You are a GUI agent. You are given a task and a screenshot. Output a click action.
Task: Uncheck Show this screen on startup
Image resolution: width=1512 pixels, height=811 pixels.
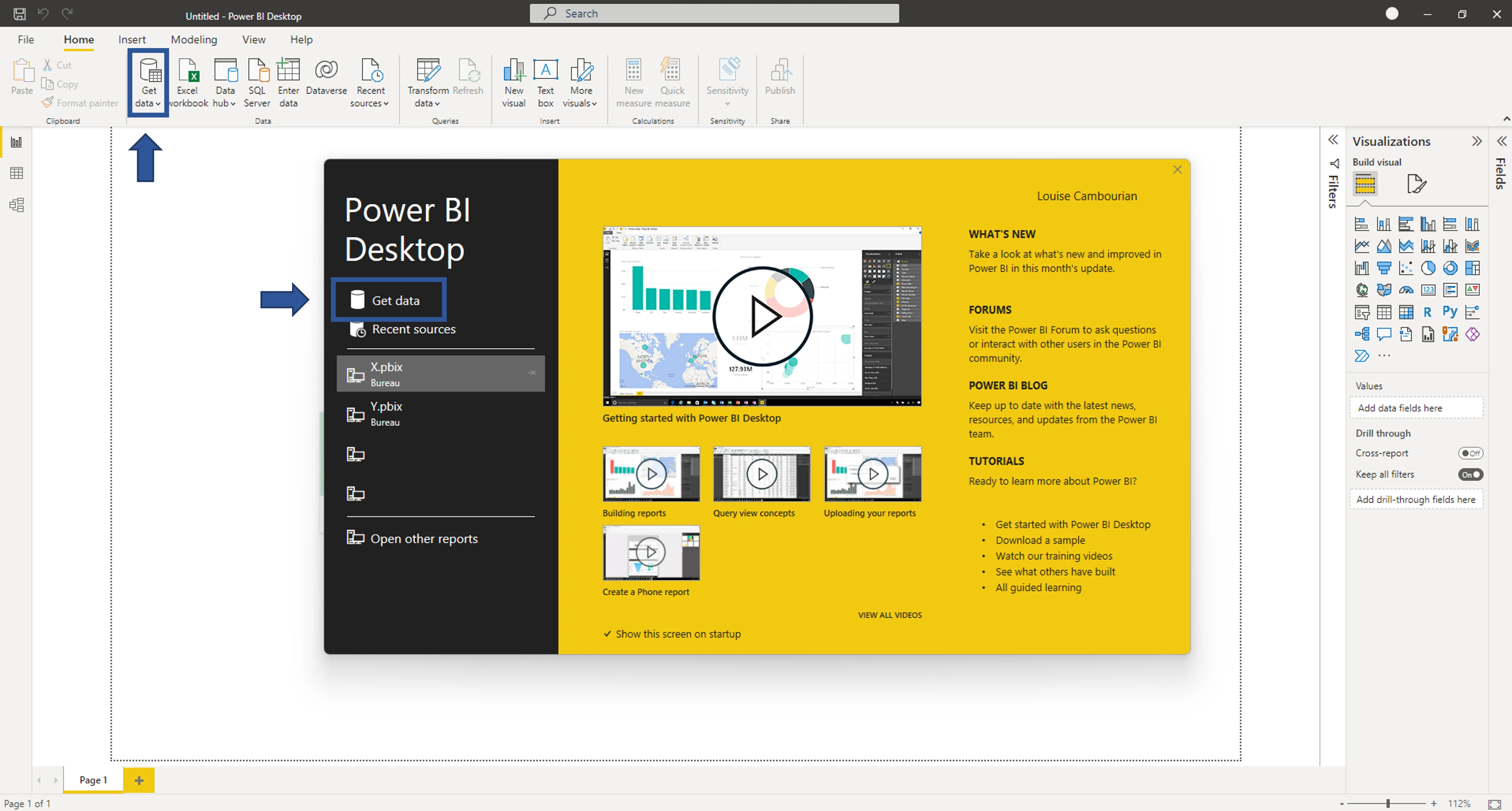(x=672, y=634)
